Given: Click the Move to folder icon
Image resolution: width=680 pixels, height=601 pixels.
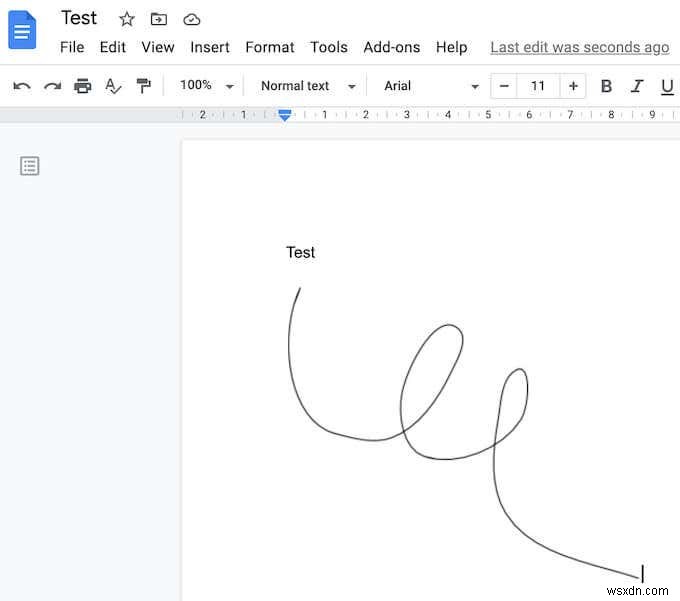Looking at the screenshot, I should click(x=159, y=19).
